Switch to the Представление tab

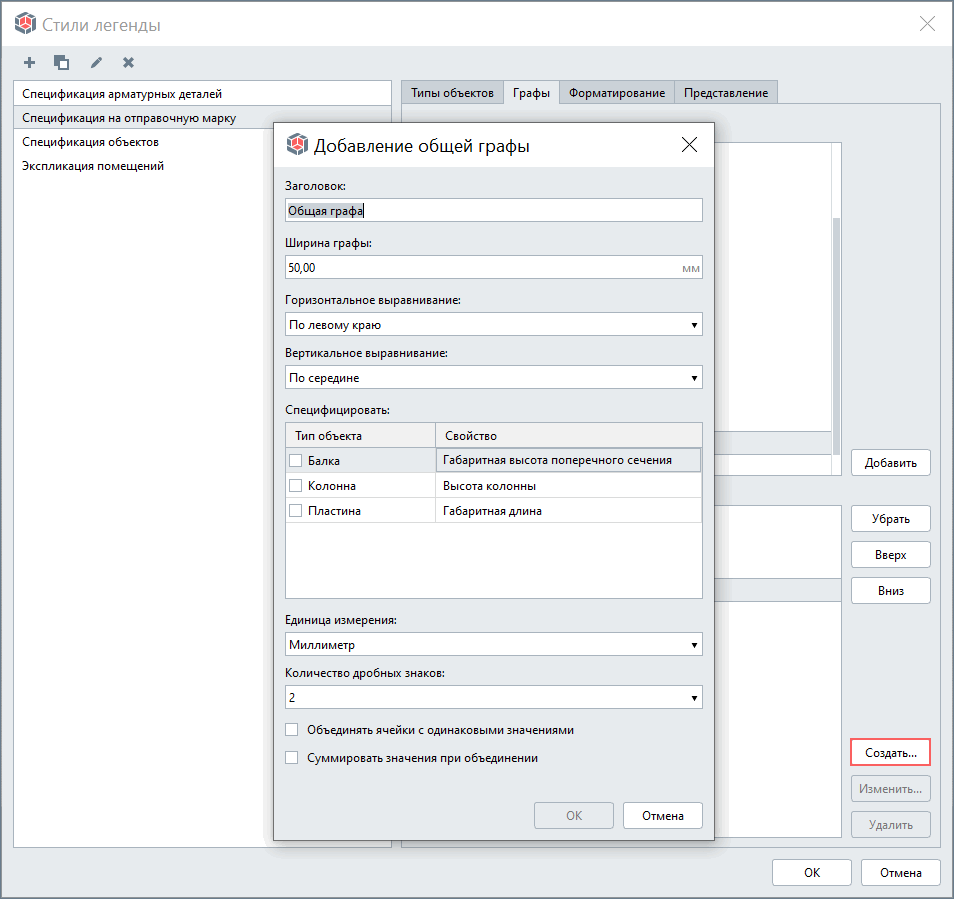(x=726, y=92)
